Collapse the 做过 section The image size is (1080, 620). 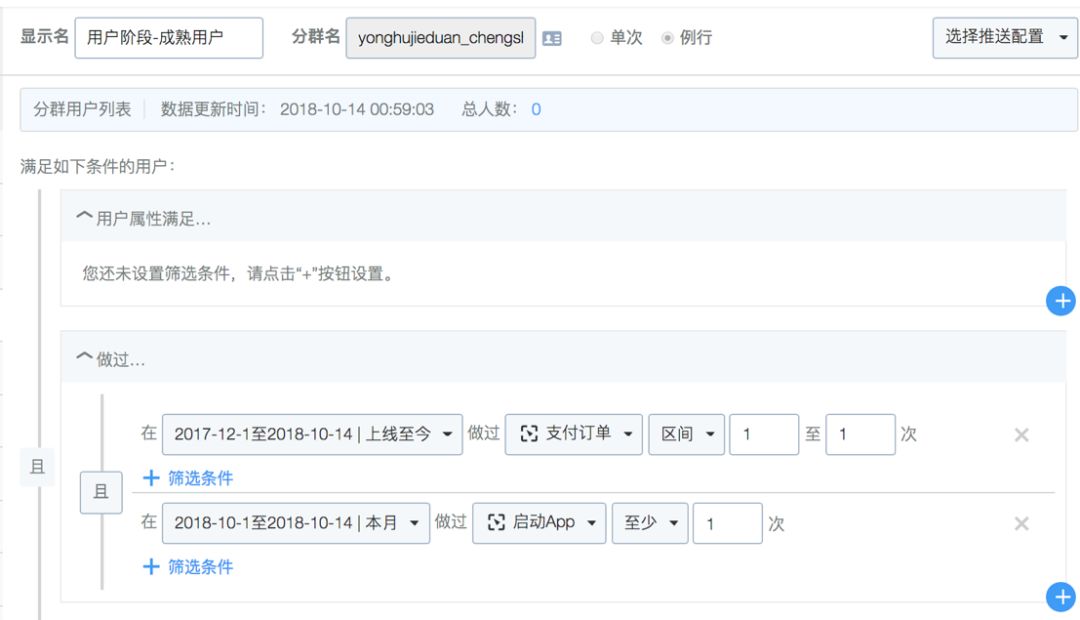(84, 358)
